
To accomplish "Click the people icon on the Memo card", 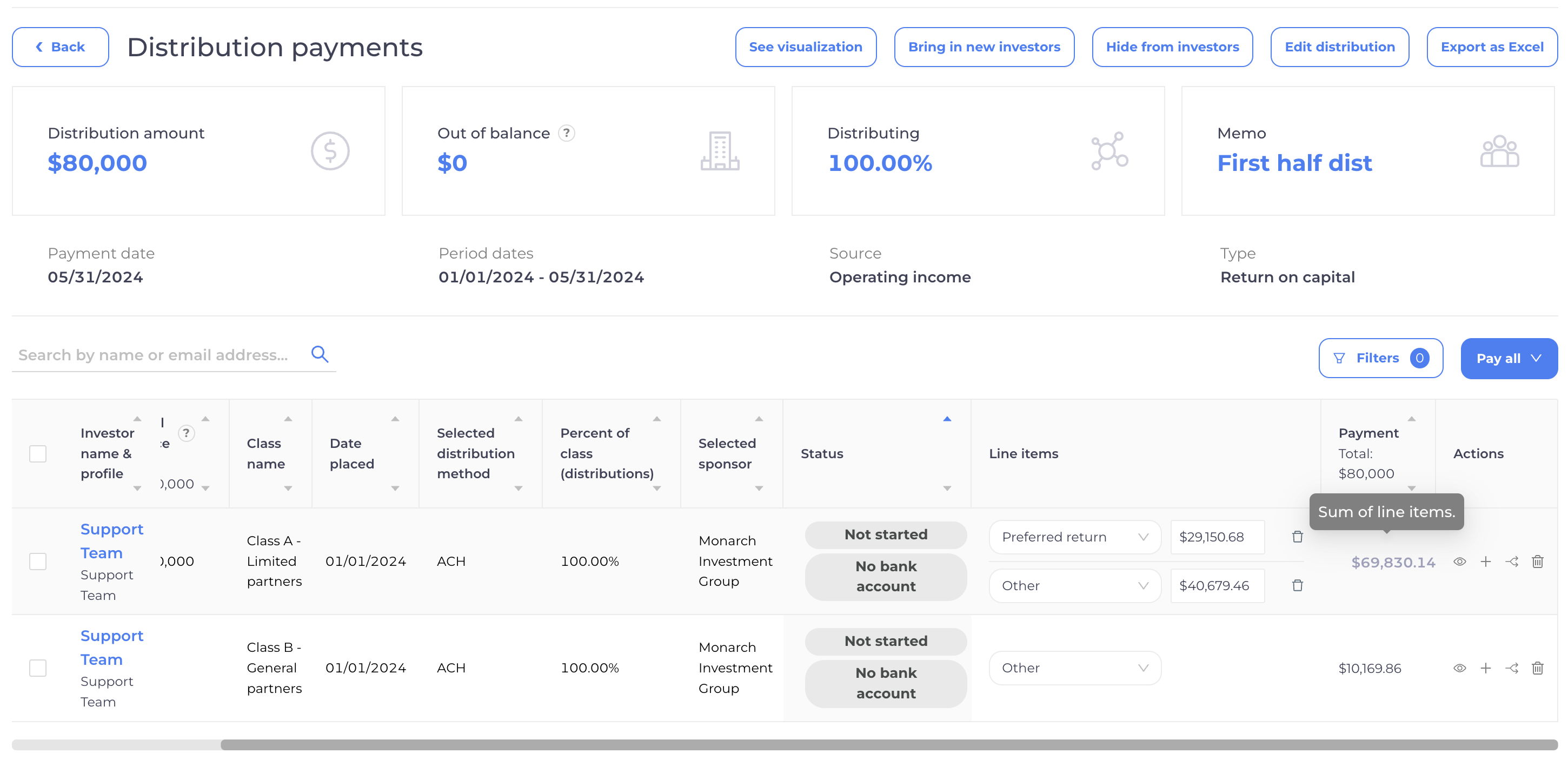I will coord(1499,150).
